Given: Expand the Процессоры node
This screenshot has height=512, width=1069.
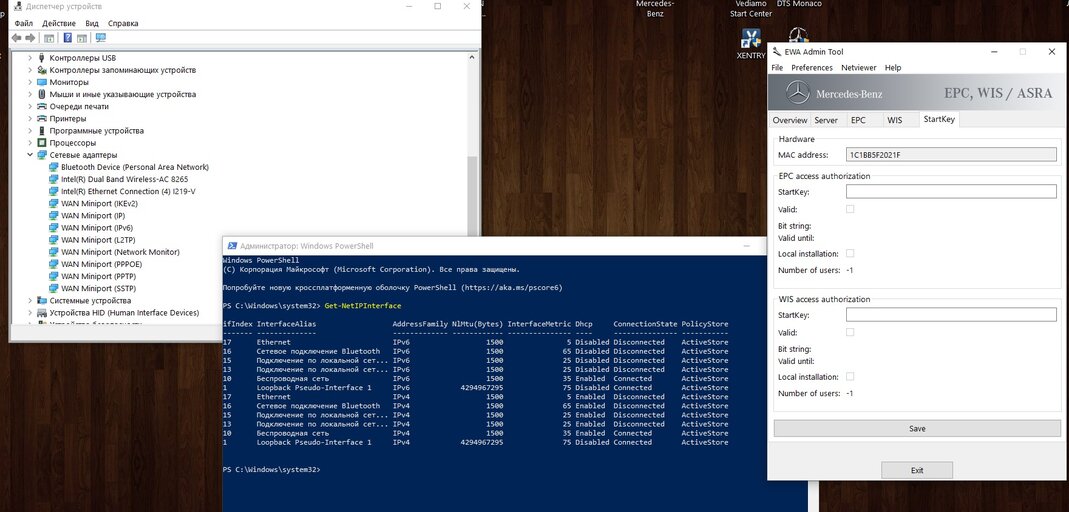Looking at the screenshot, I should [x=30, y=143].
